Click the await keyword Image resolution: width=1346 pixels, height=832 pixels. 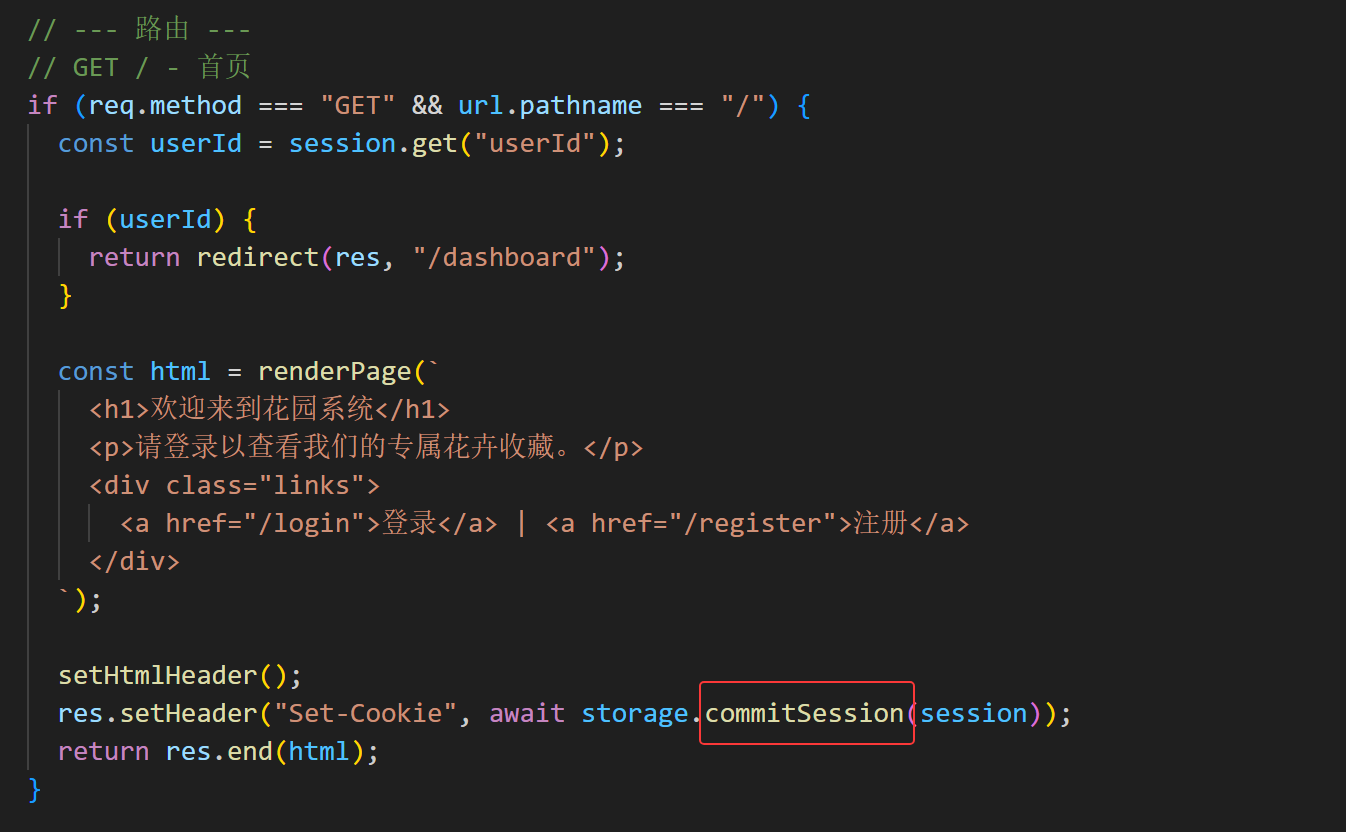click(x=527, y=713)
